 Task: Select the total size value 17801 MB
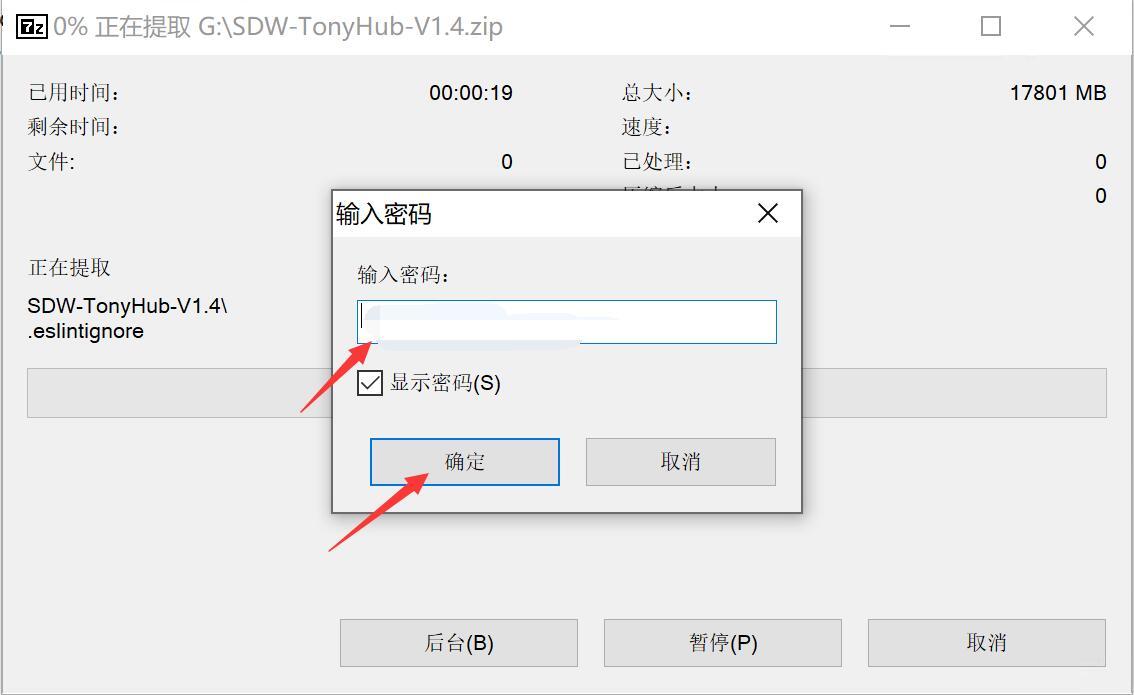point(1058,93)
